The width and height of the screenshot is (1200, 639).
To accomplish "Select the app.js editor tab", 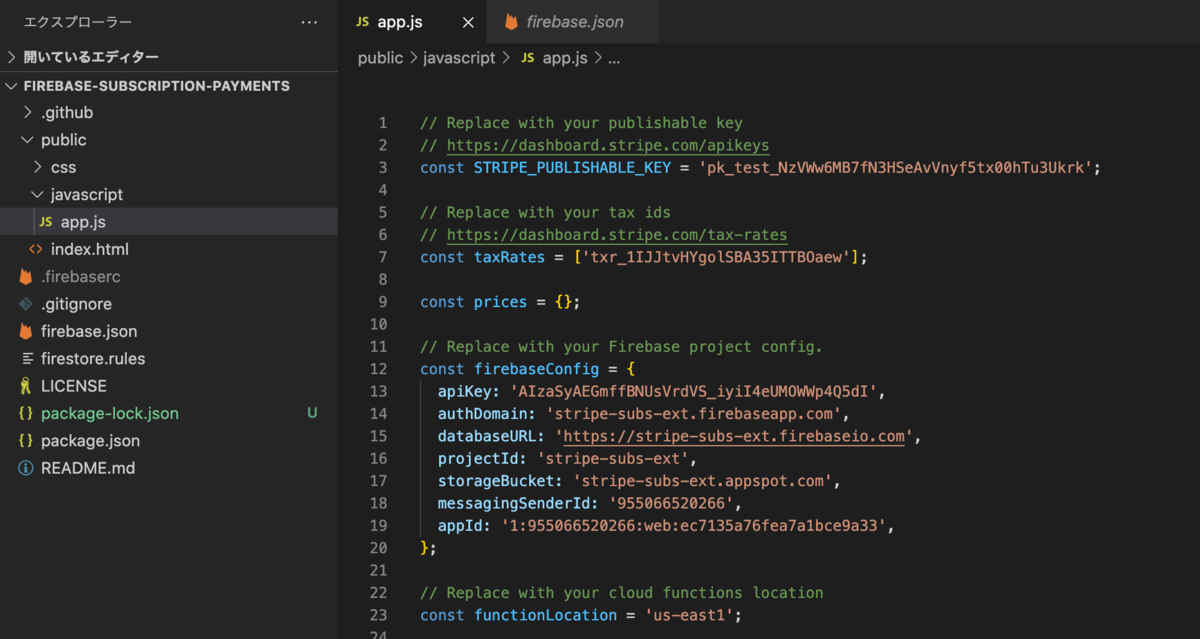I will click(x=413, y=22).
